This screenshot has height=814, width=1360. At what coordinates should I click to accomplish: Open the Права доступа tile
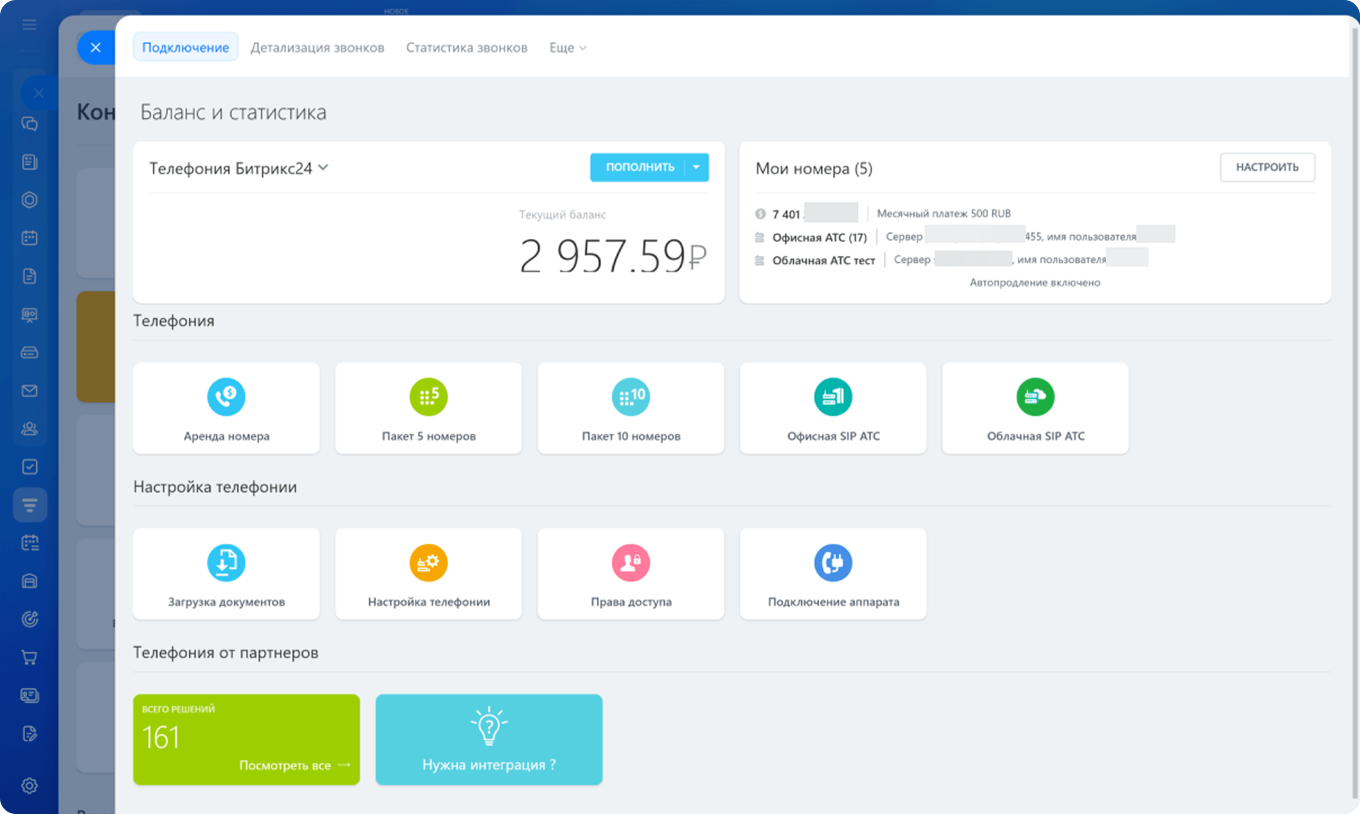coord(630,573)
